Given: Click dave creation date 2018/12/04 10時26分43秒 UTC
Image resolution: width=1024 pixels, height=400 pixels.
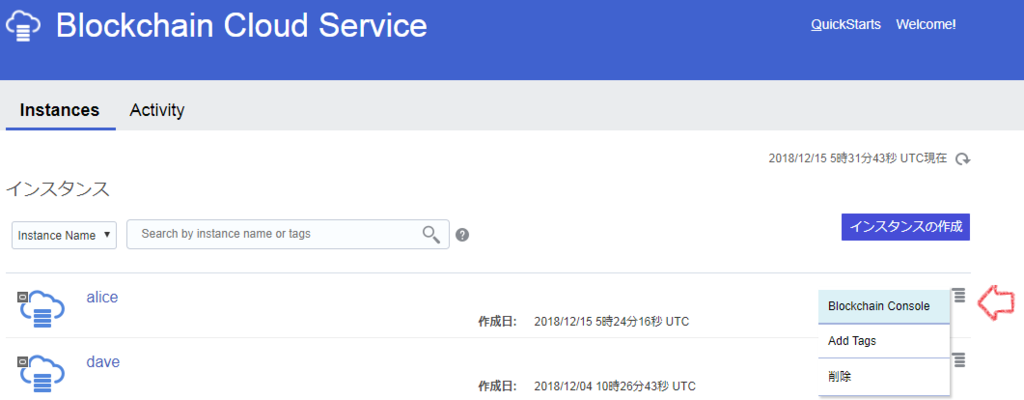Looking at the screenshot, I should coord(615,384).
